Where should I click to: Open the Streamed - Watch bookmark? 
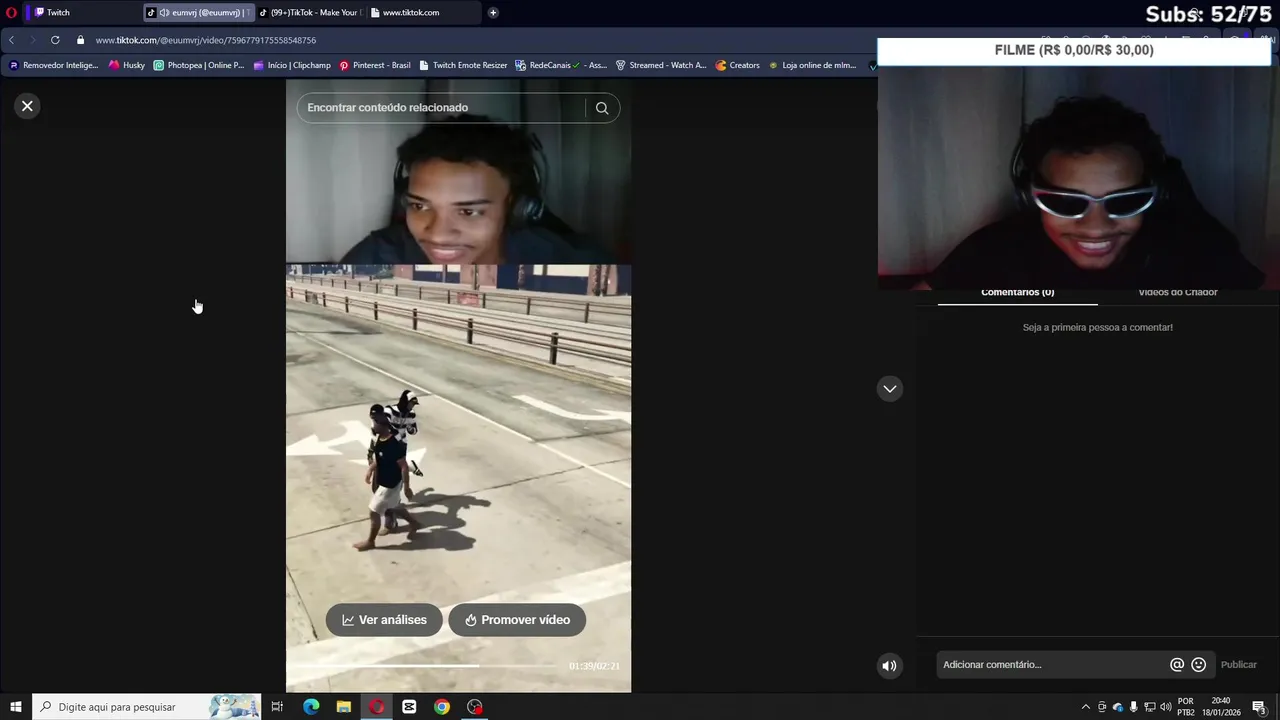tap(661, 65)
